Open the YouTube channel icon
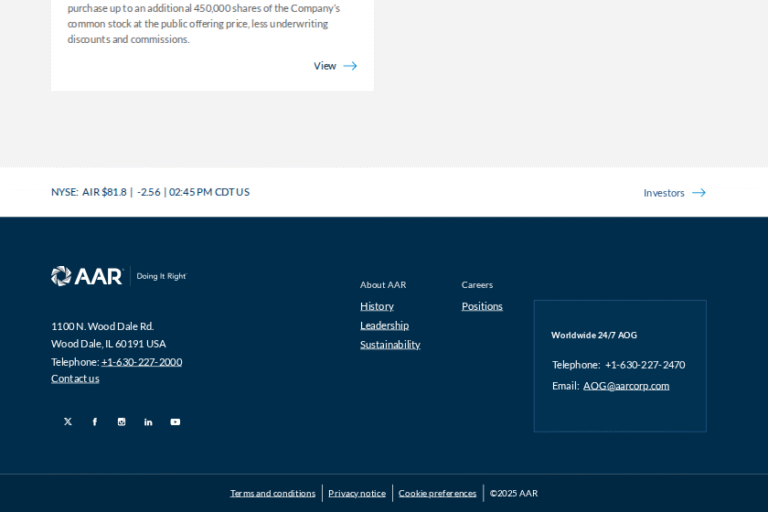The height and width of the screenshot is (512, 768). pos(175,422)
